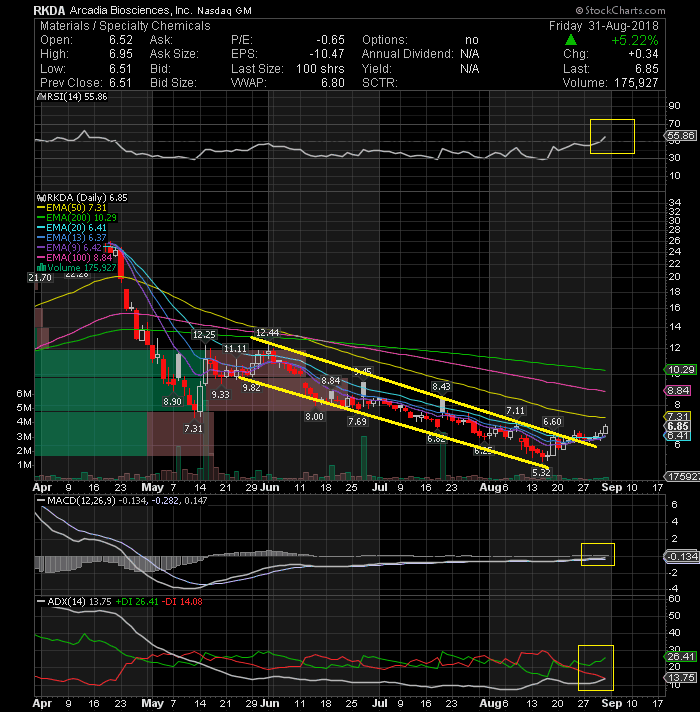This screenshot has height=712, width=700.
Task: Click the 6.60 high annotation
Action: pos(552,422)
